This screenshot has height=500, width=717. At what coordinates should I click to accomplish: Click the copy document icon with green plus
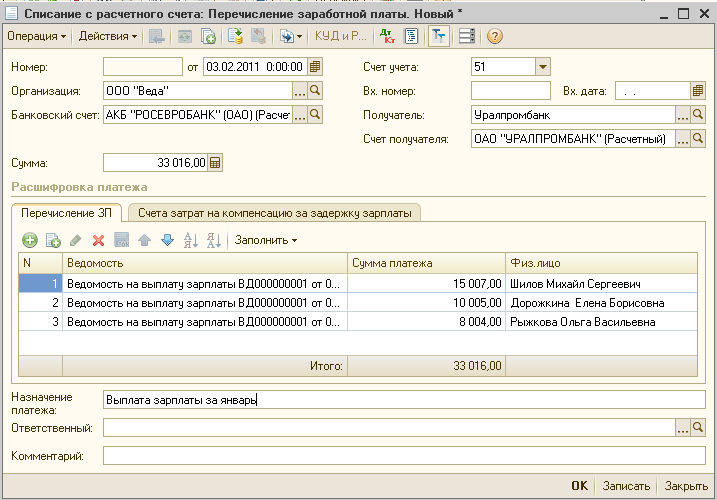(x=209, y=36)
